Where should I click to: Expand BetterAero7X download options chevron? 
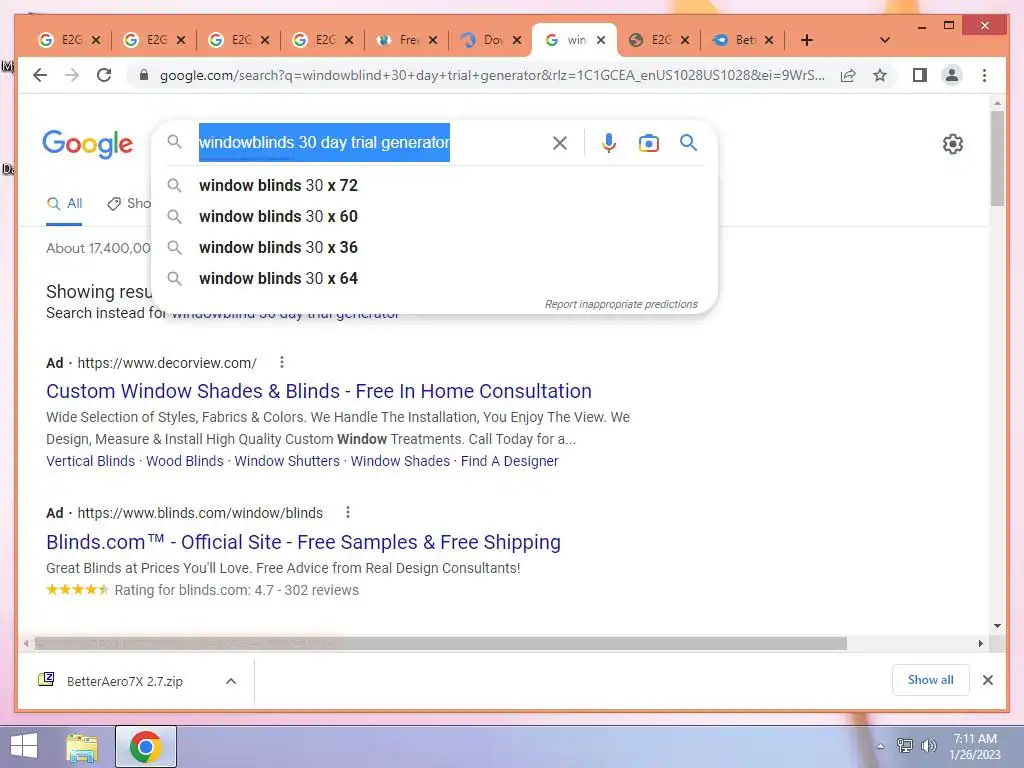(x=231, y=681)
